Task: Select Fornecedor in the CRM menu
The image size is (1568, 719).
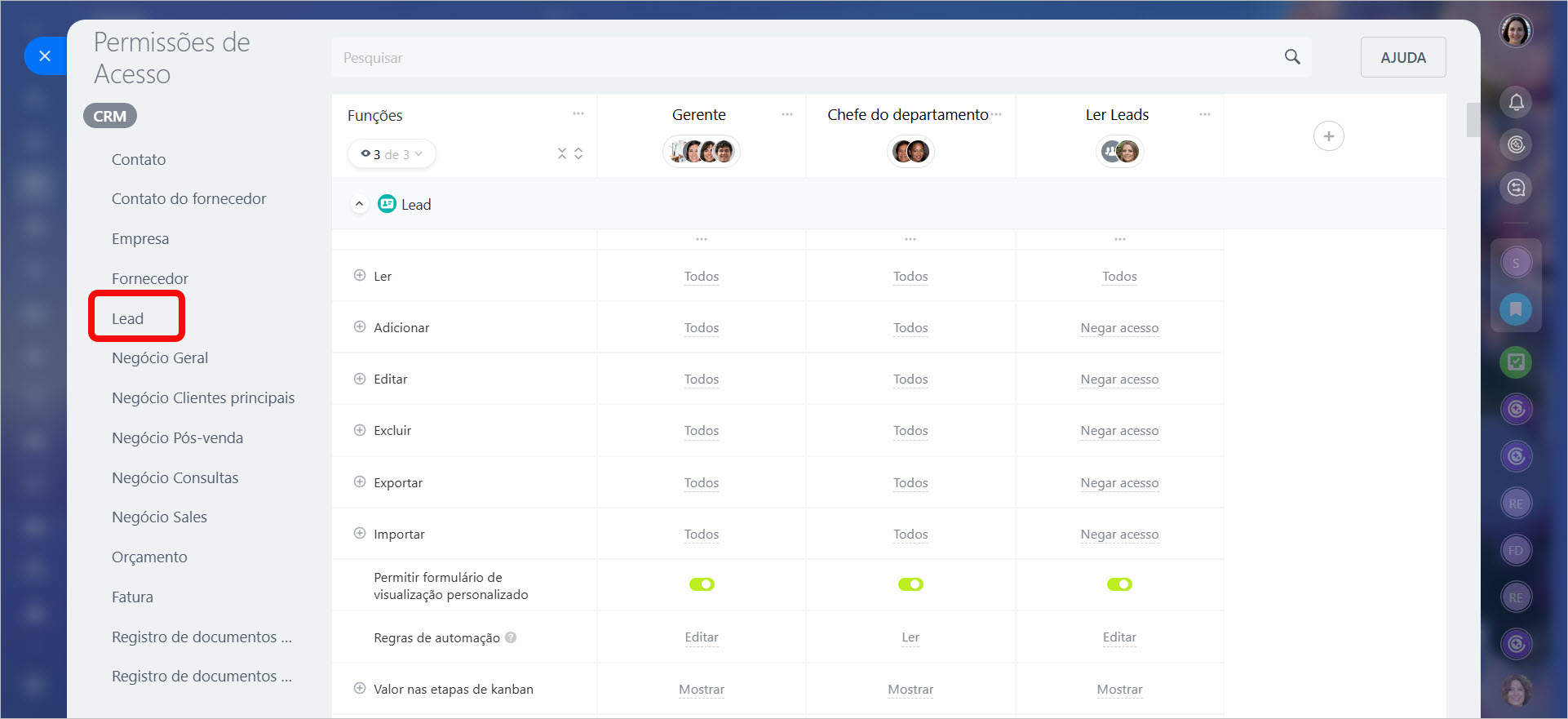Action: (150, 278)
